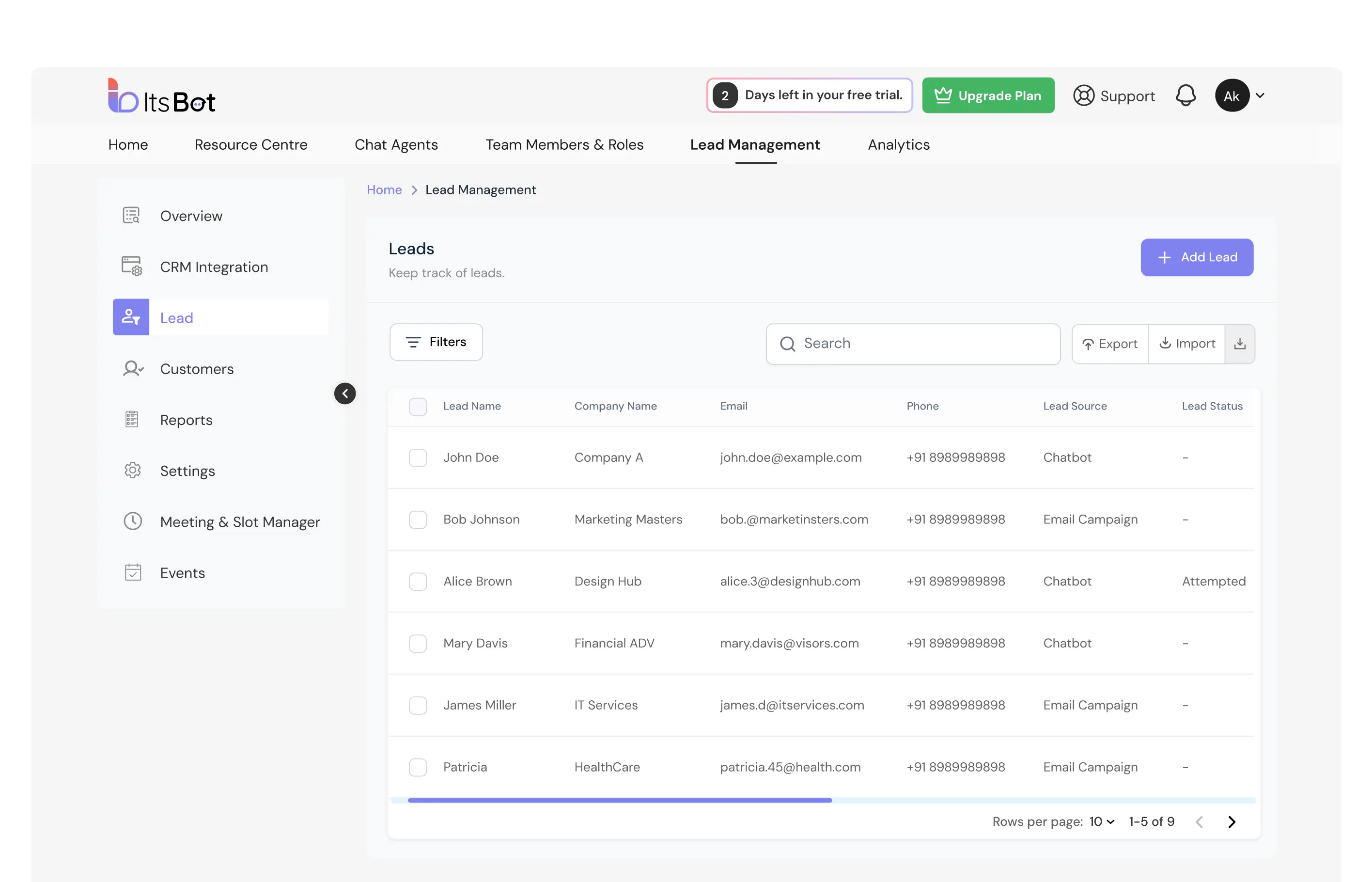The height and width of the screenshot is (882, 1372).
Task: Open the notifications bell
Action: click(x=1185, y=95)
